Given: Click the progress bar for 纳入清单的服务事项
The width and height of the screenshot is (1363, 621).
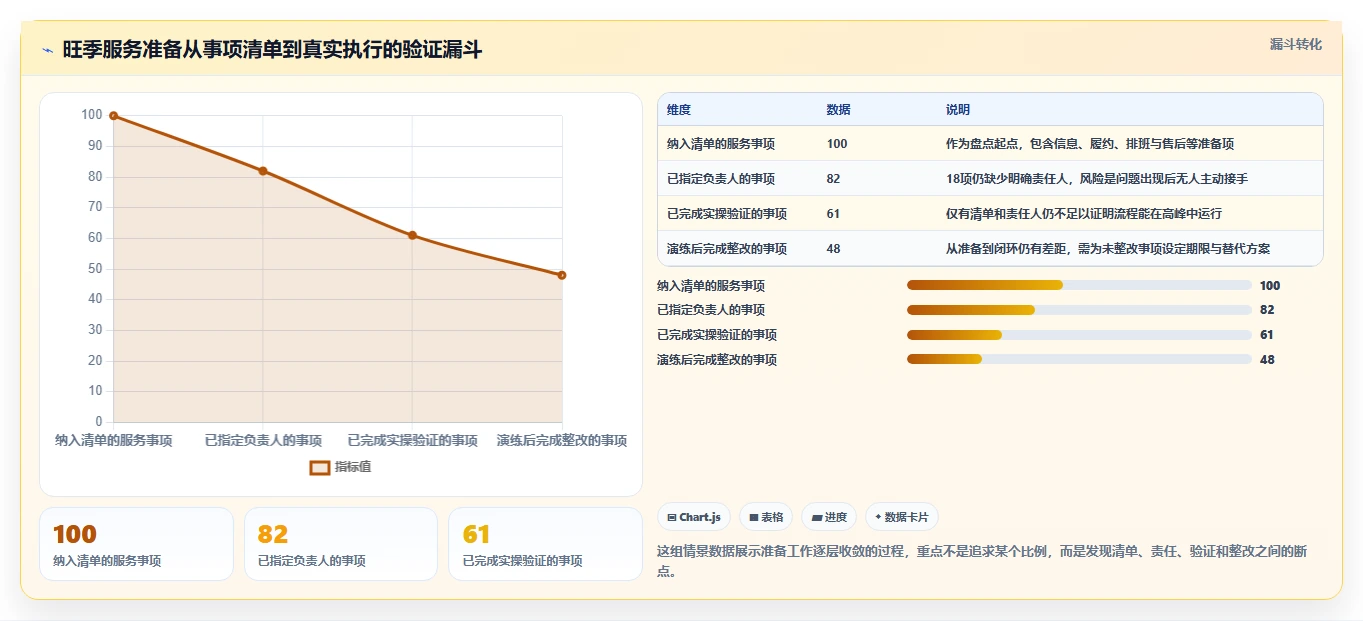Looking at the screenshot, I should (x=1079, y=285).
